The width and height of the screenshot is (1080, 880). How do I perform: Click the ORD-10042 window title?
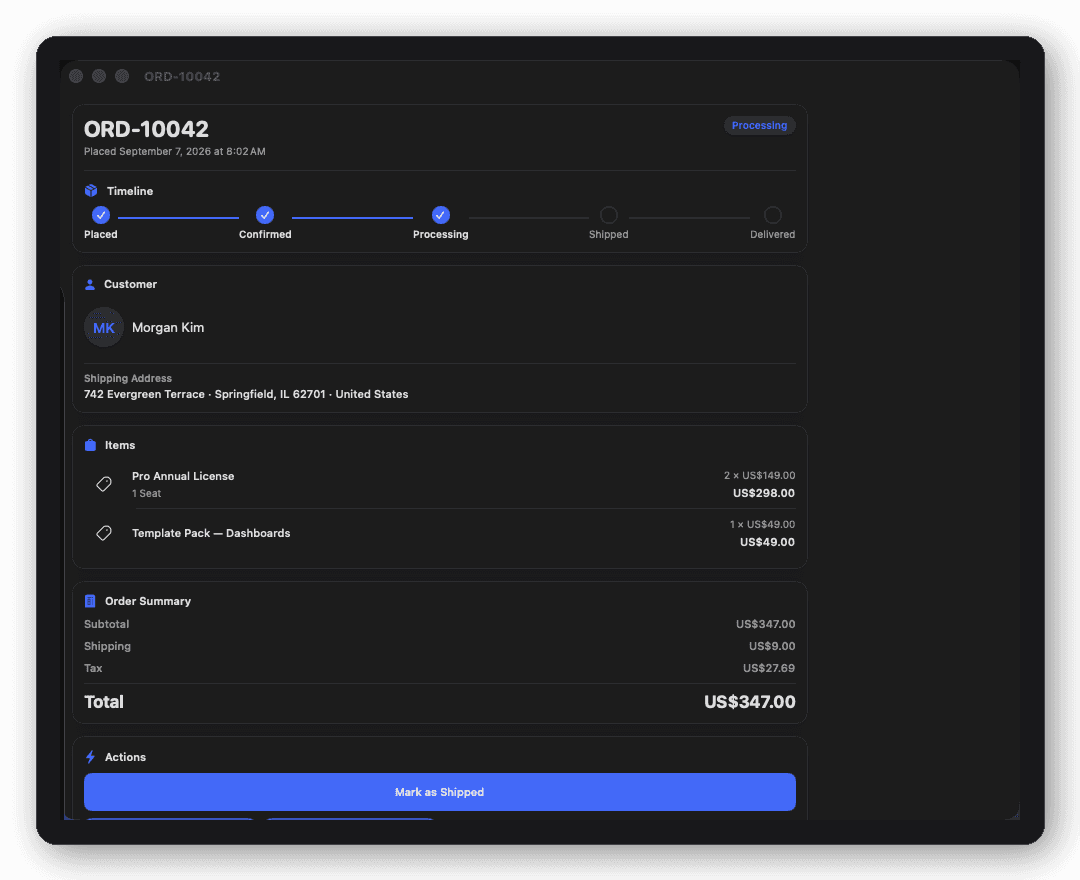(x=182, y=76)
